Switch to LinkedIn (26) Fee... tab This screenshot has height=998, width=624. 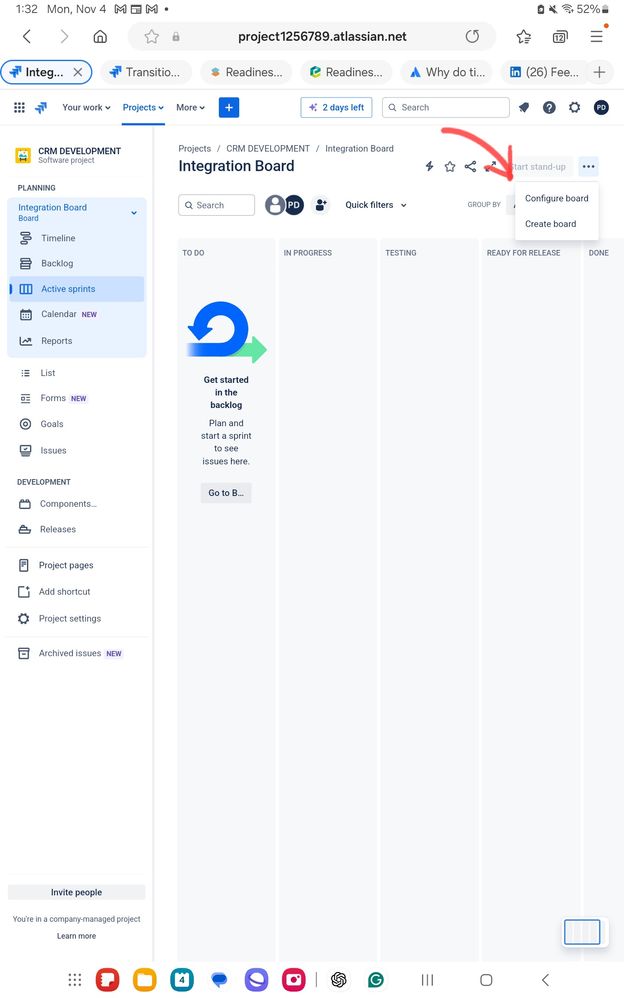click(545, 73)
